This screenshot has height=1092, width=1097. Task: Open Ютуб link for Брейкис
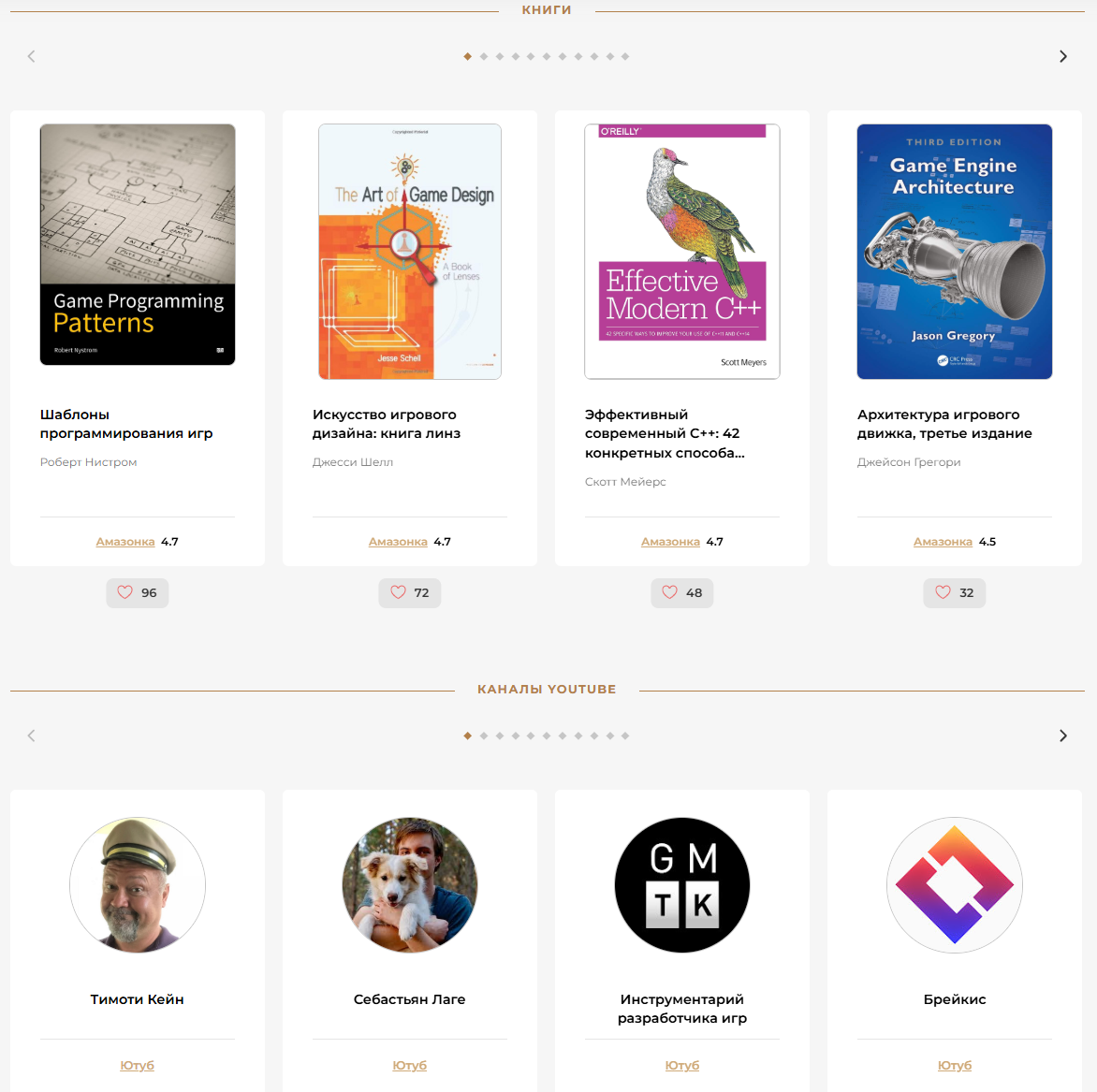point(955,1066)
